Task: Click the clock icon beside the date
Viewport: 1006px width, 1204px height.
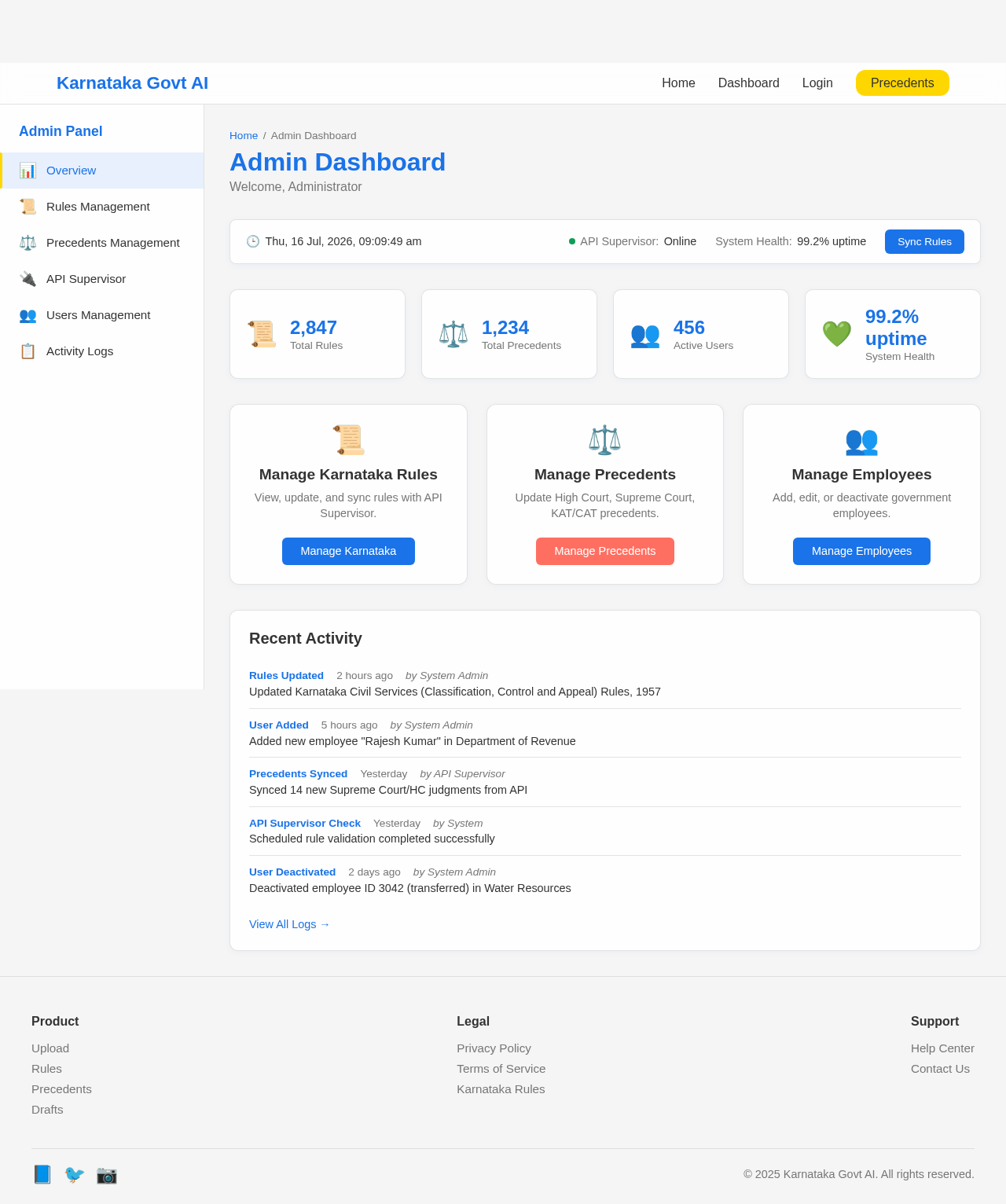Action: [253, 241]
